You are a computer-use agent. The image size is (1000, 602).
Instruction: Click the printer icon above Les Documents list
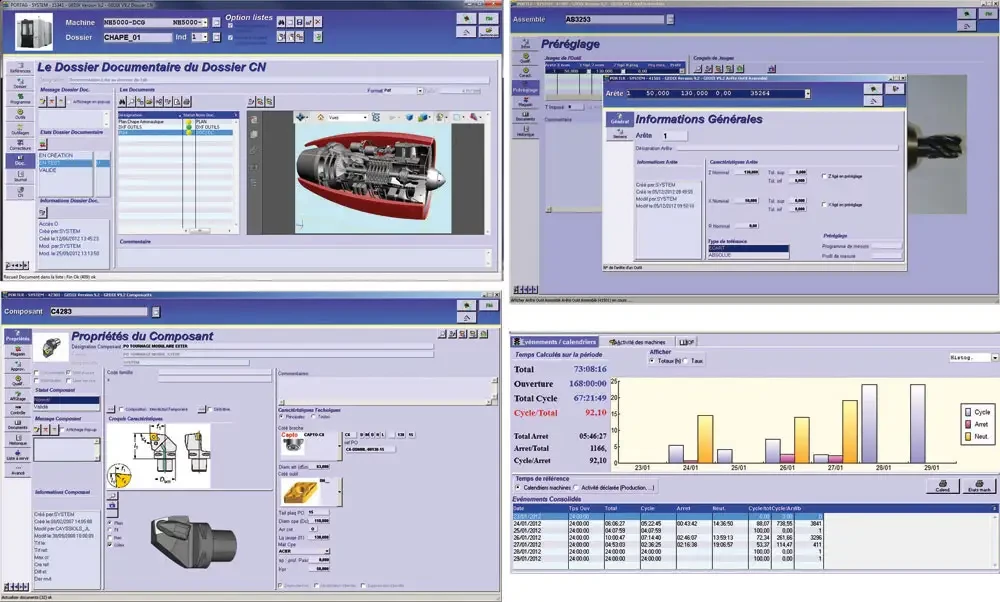tap(187, 101)
